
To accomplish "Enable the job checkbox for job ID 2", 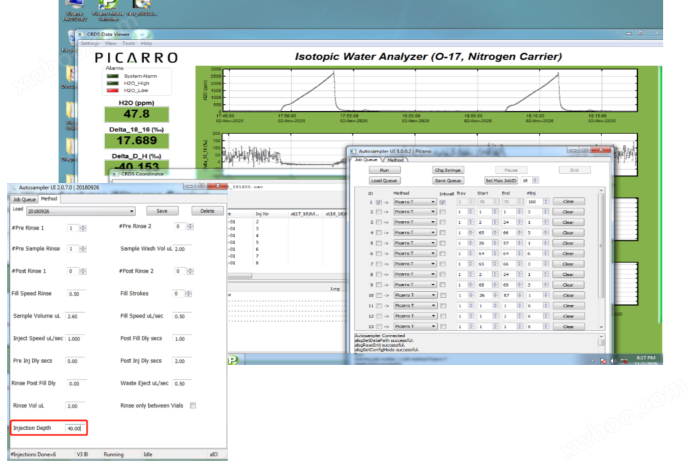I will pyautogui.click(x=378, y=212).
